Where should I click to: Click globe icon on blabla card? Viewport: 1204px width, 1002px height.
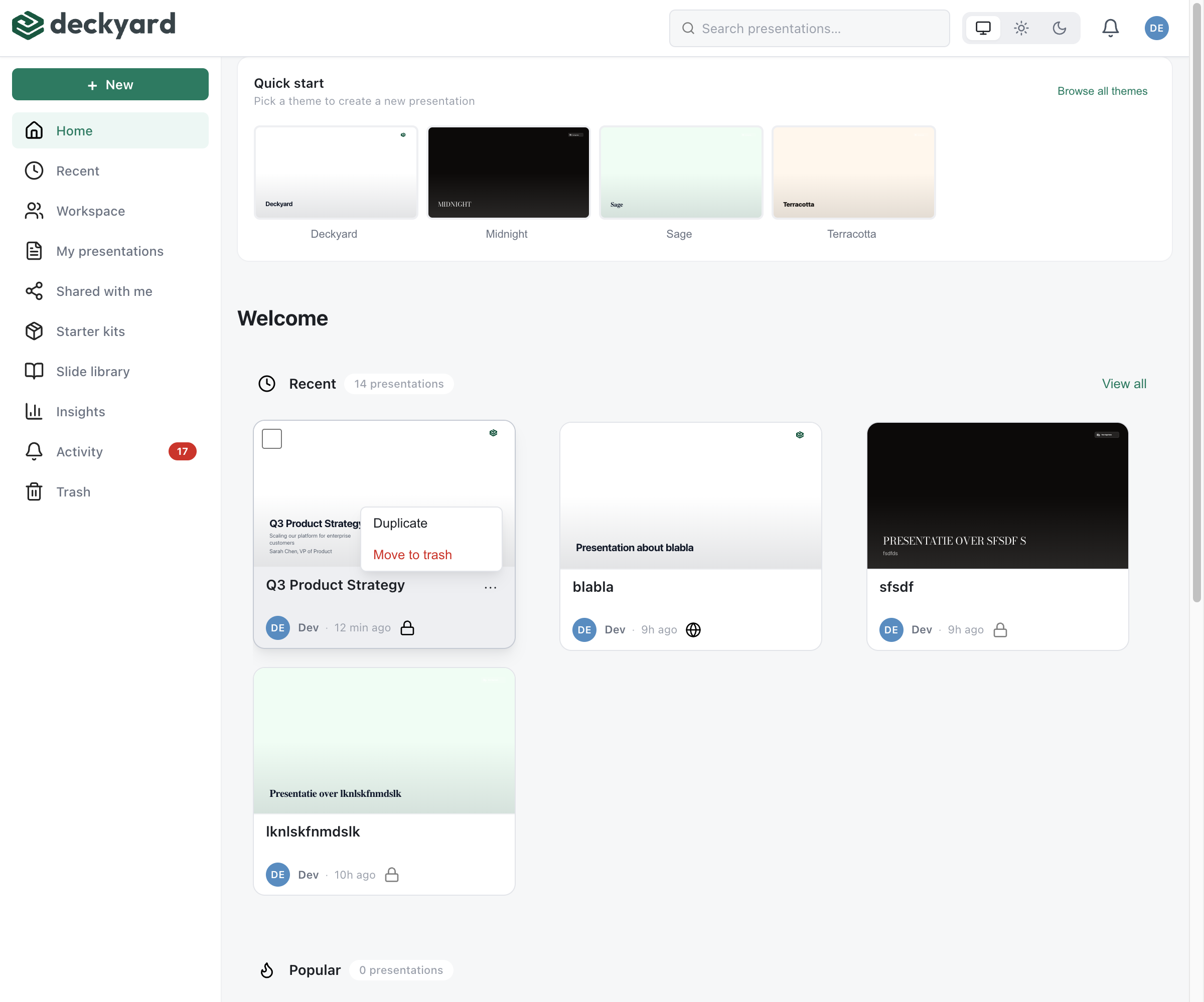click(x=693, y=630)
